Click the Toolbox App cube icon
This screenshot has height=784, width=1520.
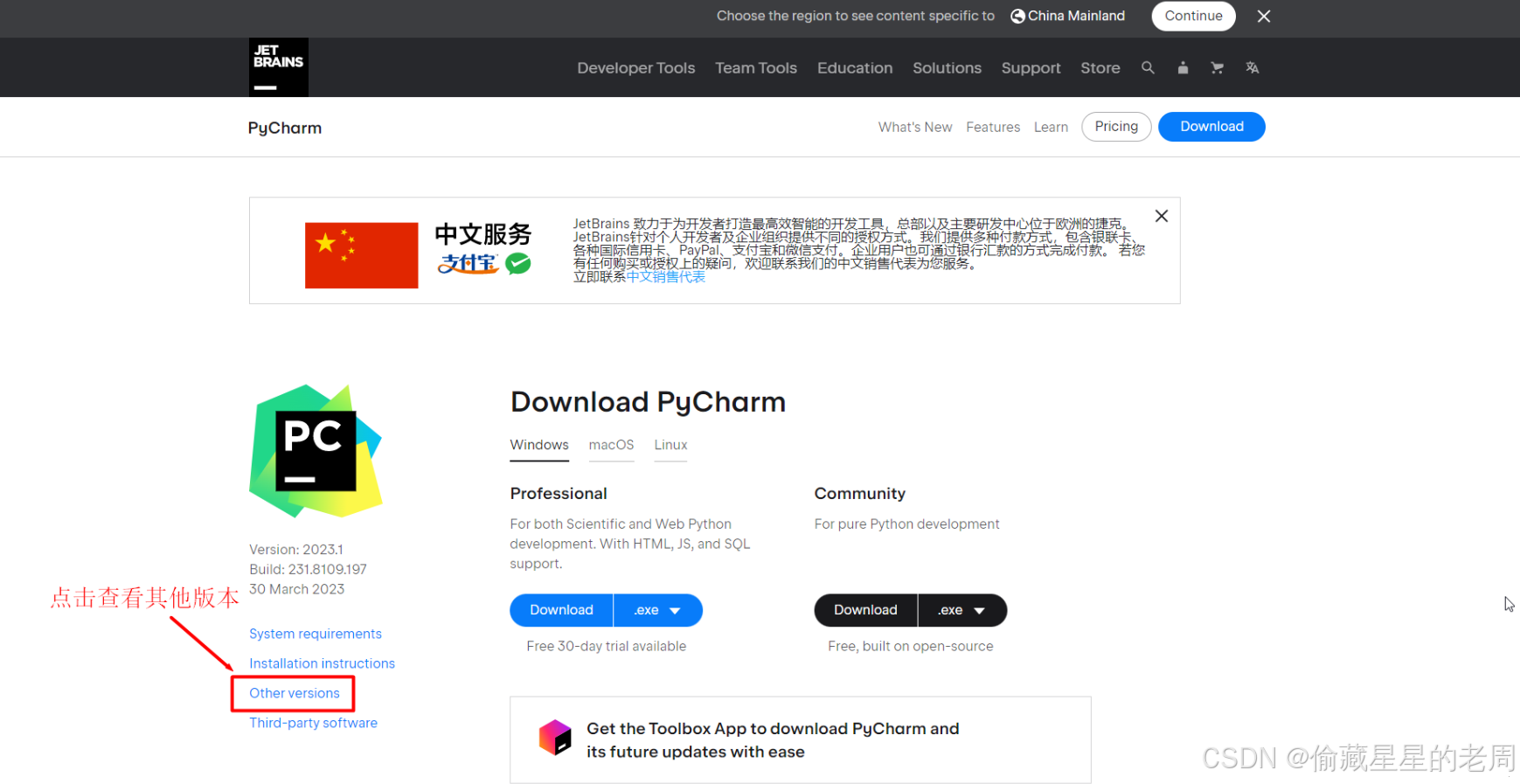point(555,738)
